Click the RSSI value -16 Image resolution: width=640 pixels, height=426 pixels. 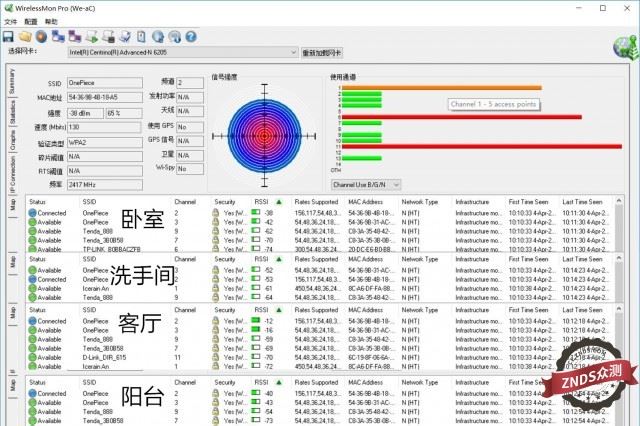(268, 330)
